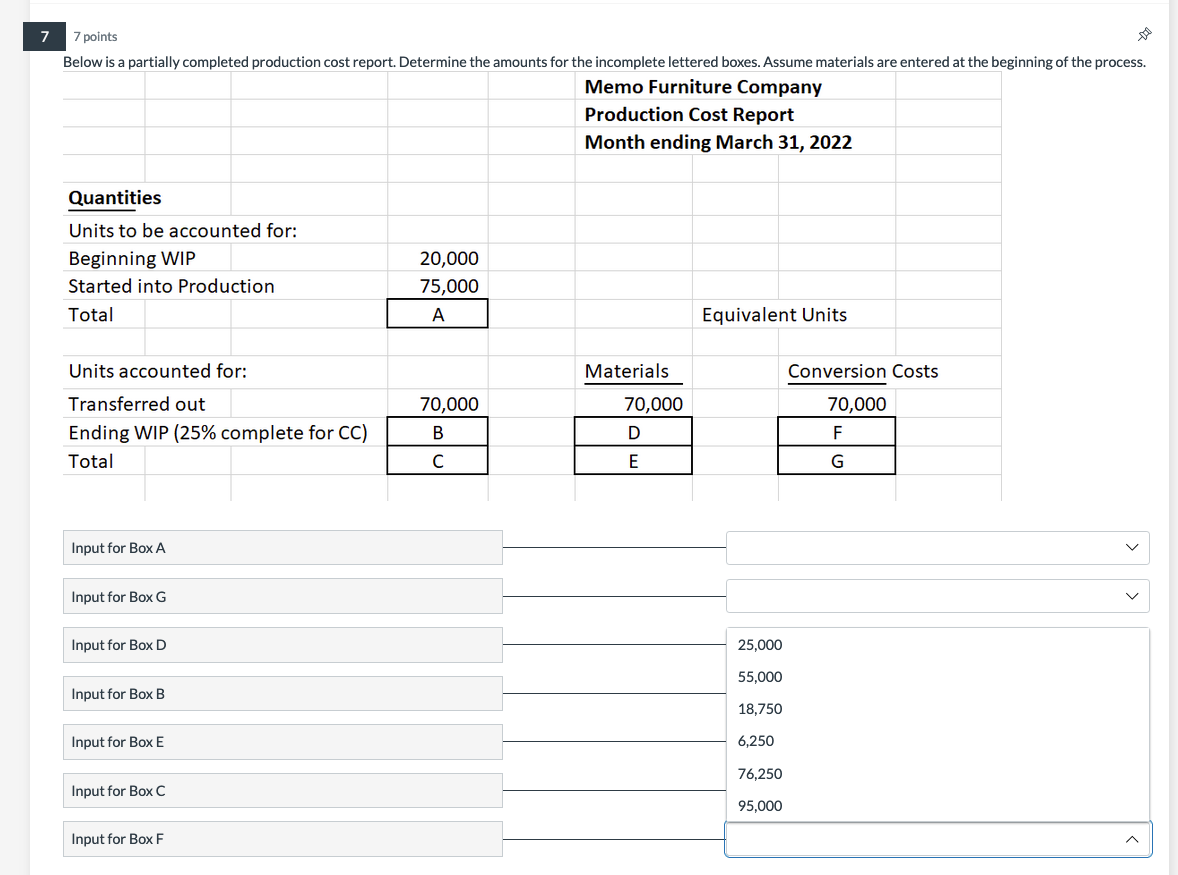1178x875 pixels.
Task: Click the pushpin icon to pin question 7
Action: click(x=1144, y=33)
